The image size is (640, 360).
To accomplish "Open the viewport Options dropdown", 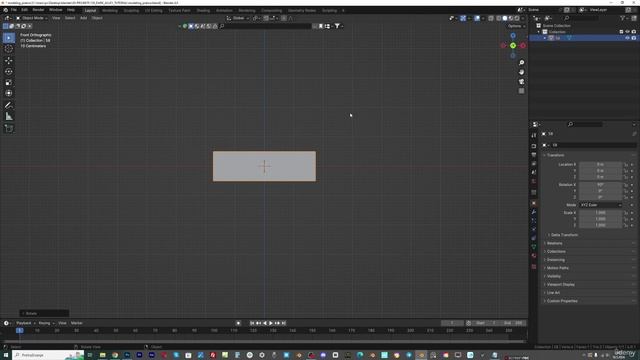I will [x=516, y=26].
